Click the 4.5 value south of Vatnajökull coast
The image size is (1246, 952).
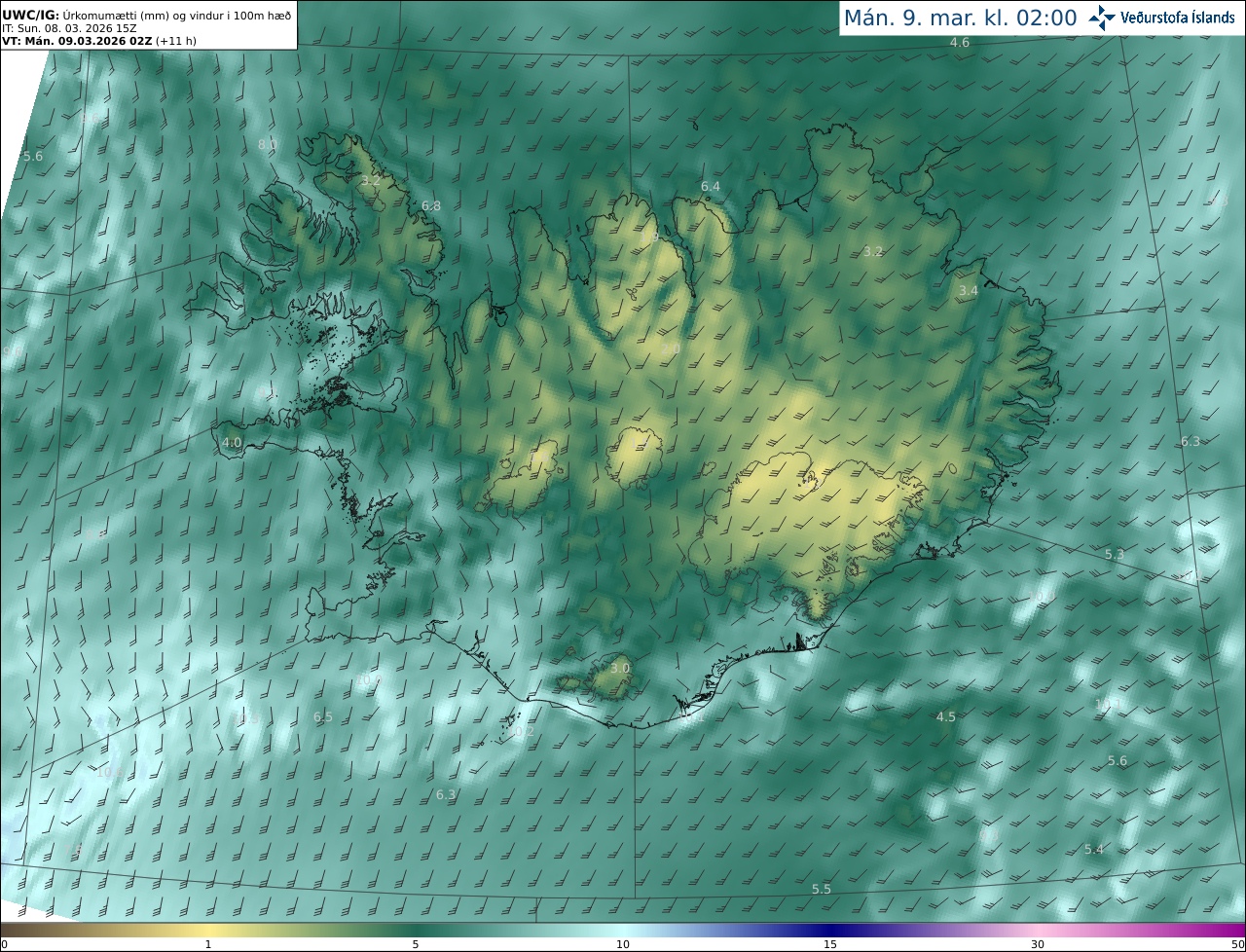pyautogui.click(x=946, y=717)
